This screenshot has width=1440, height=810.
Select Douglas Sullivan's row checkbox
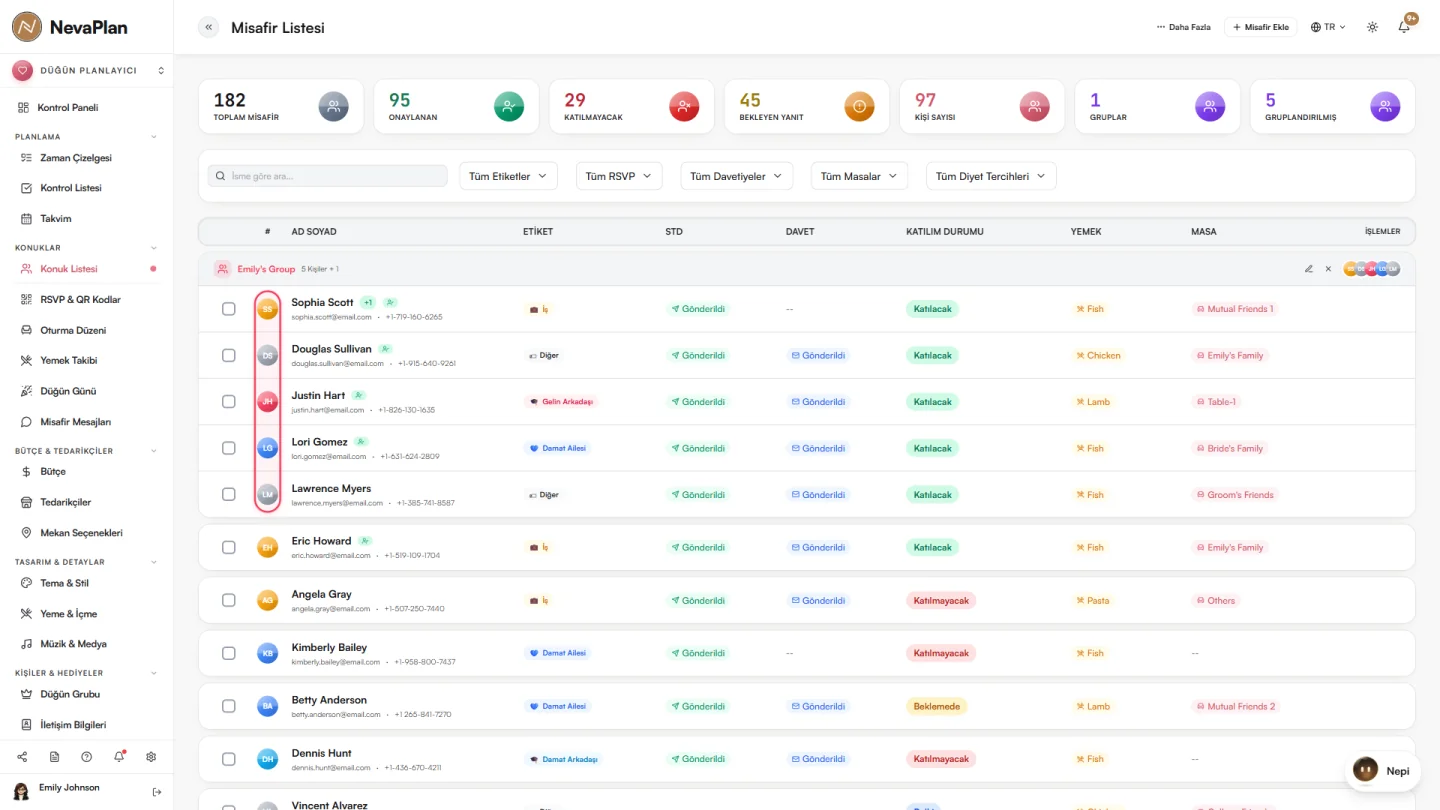(x=229, y=355)
